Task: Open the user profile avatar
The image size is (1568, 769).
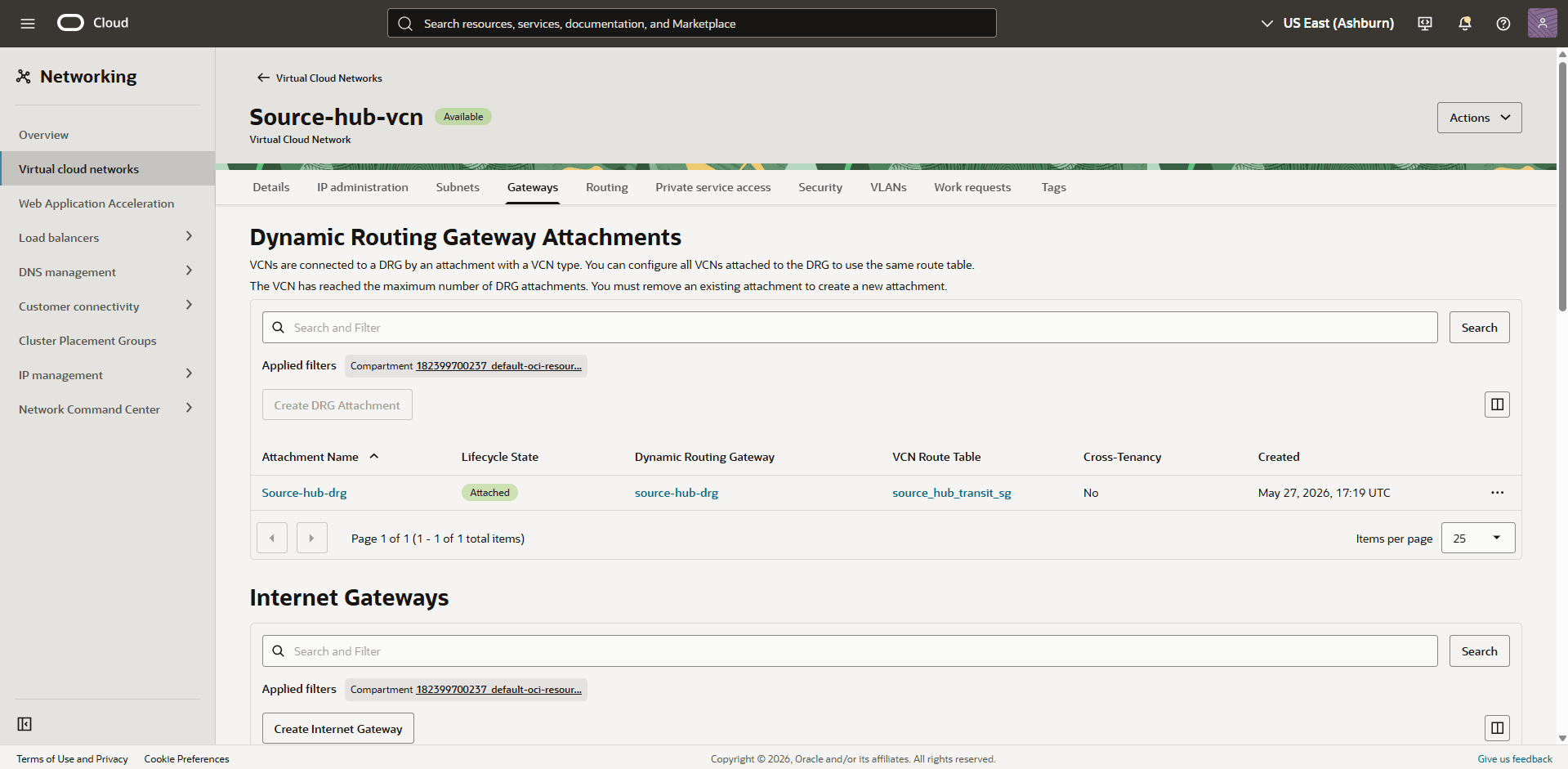Action: [x=1542, y=23]
